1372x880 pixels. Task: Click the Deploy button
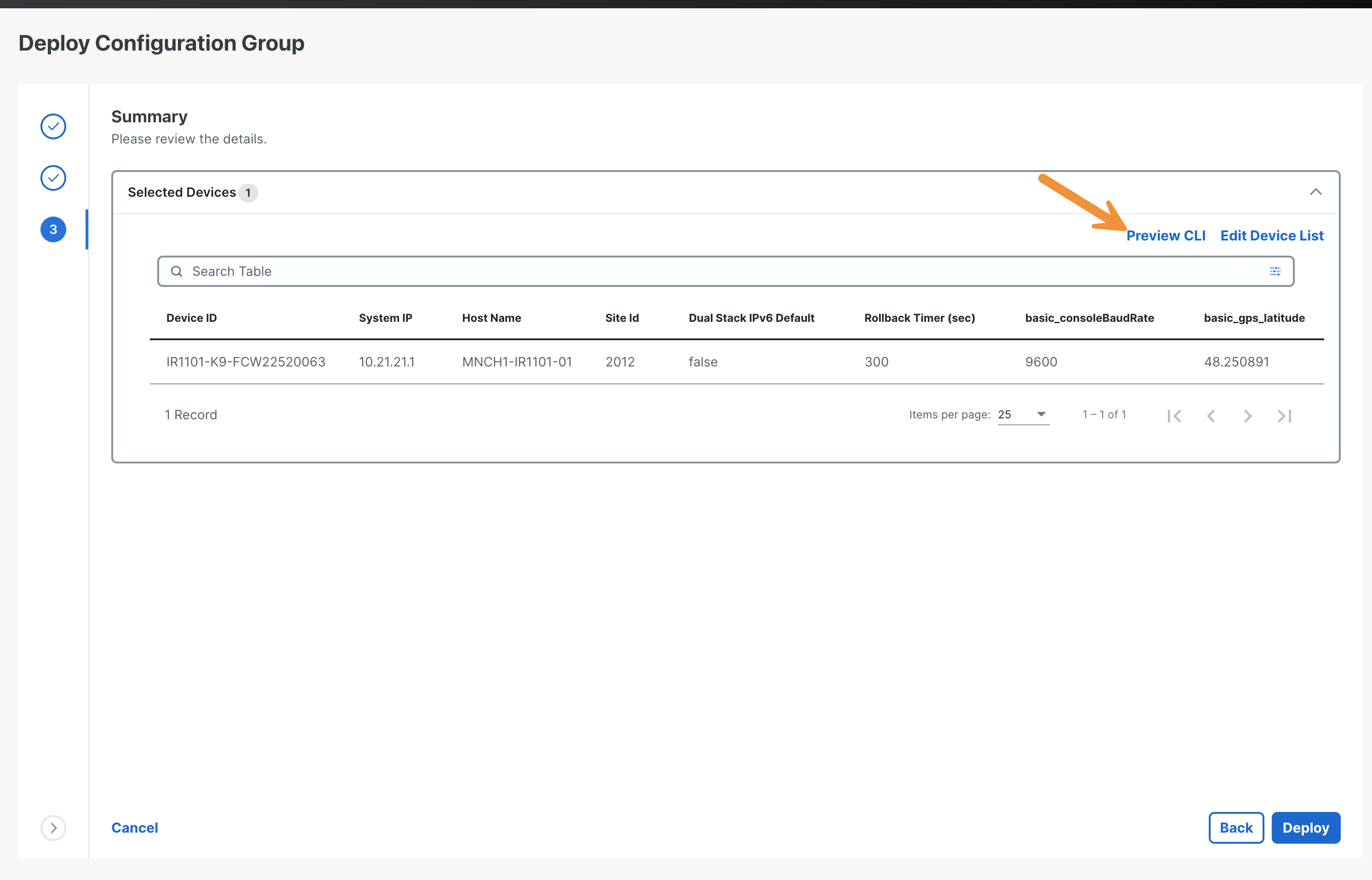coord(1305,828)
